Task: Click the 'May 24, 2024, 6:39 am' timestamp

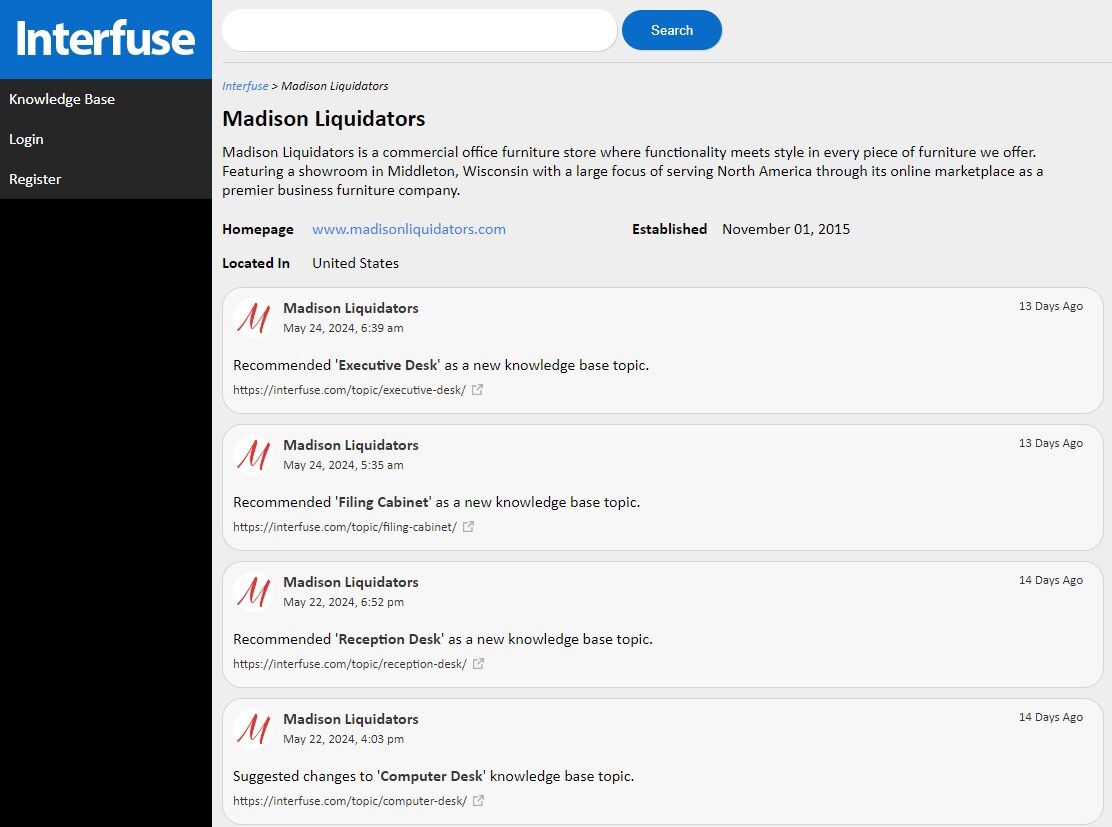Action: pyautogui.click(x=343, y=328)
